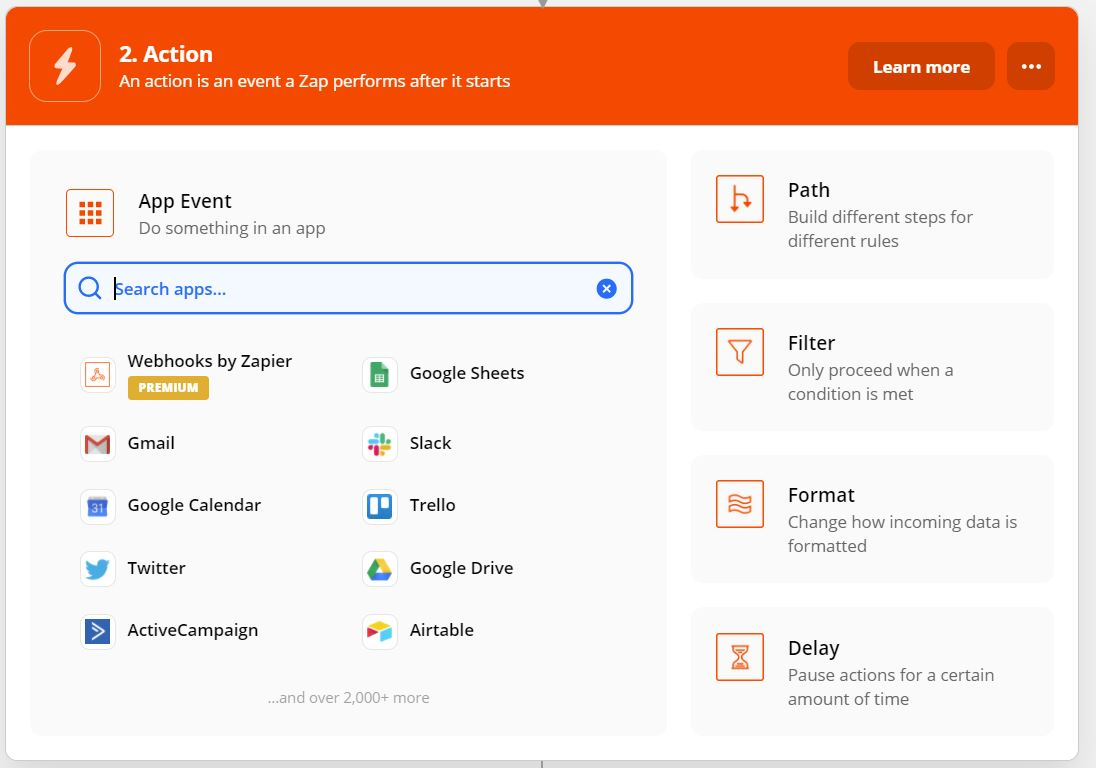Select Webhooks by Zapier app
Screen dimensions: 1096x768
210,361
